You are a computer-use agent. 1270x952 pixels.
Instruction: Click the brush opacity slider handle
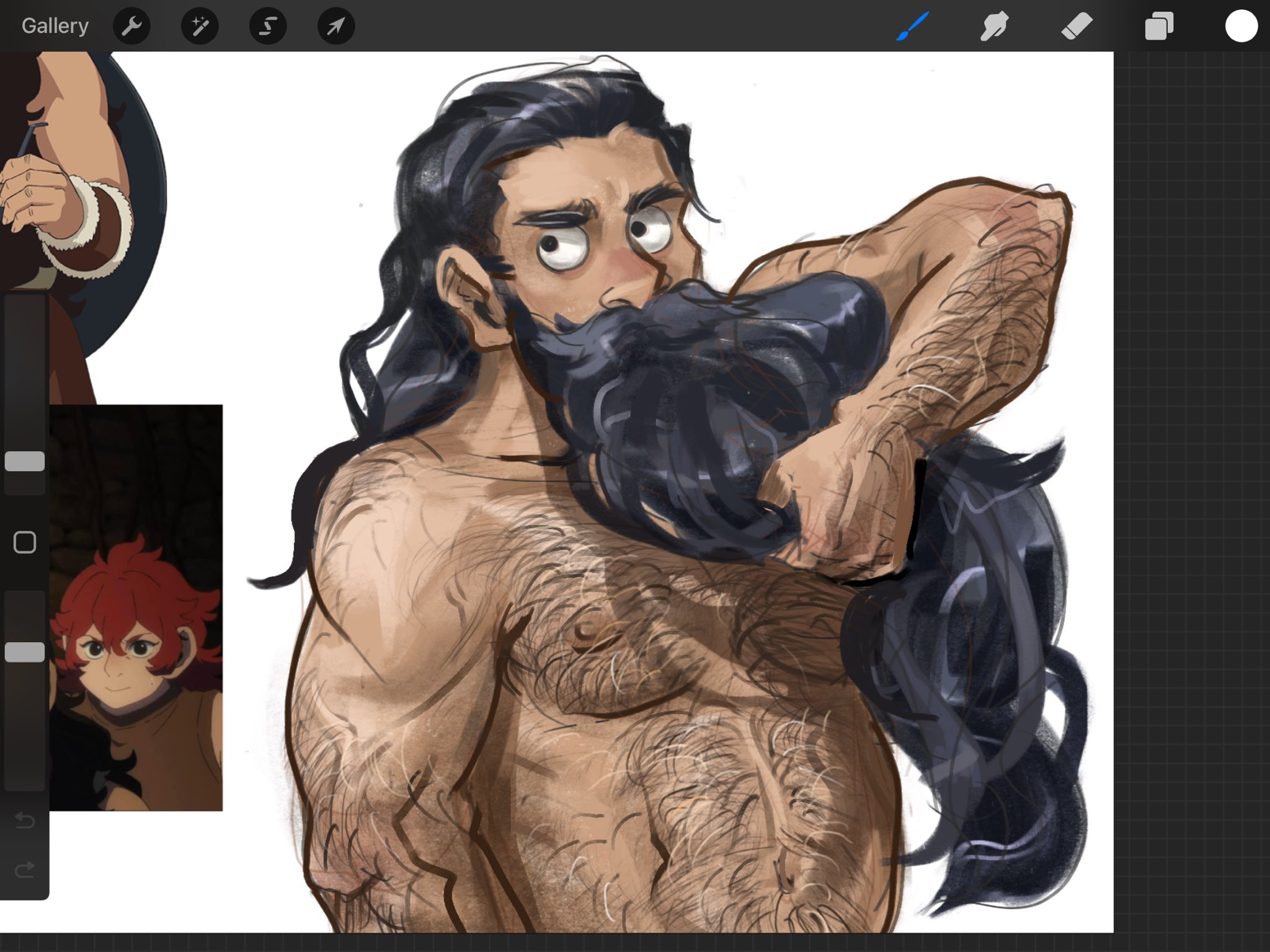pos(25,652)
